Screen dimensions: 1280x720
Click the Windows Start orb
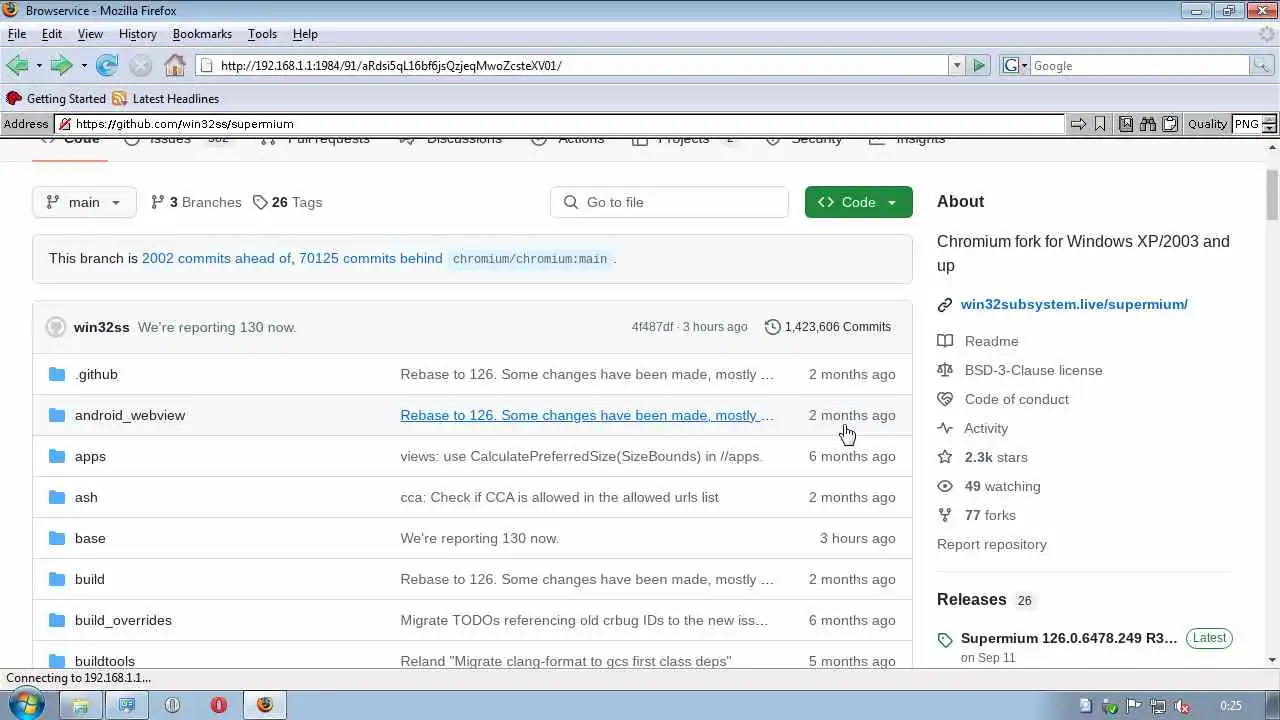coord(24,705)
